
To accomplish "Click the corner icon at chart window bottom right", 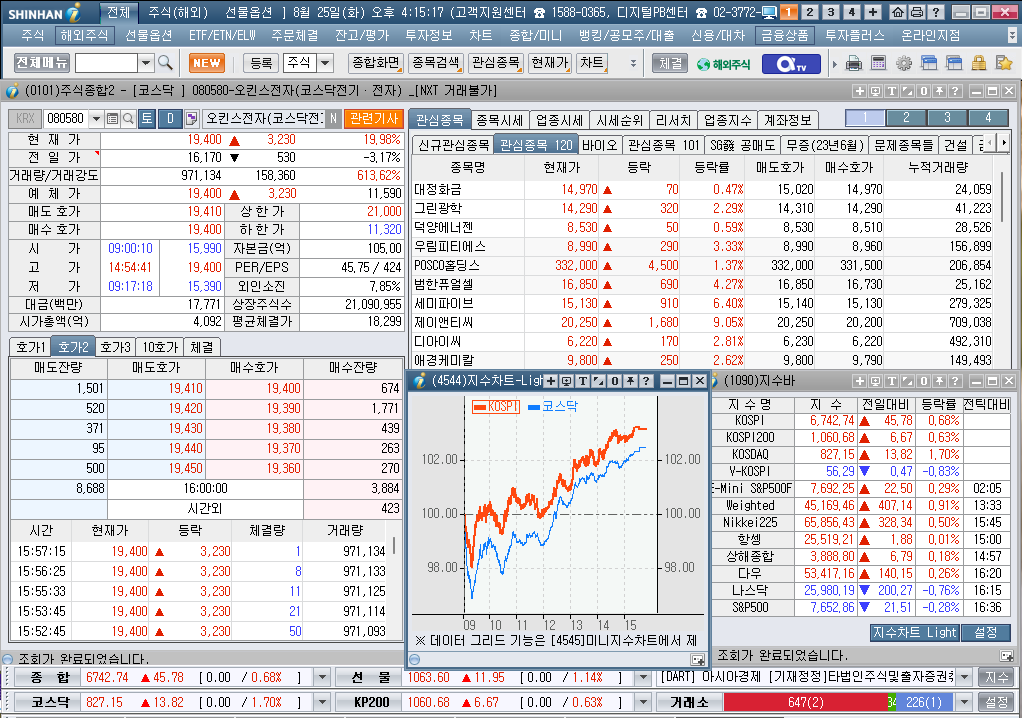I will tap(697, 659).
